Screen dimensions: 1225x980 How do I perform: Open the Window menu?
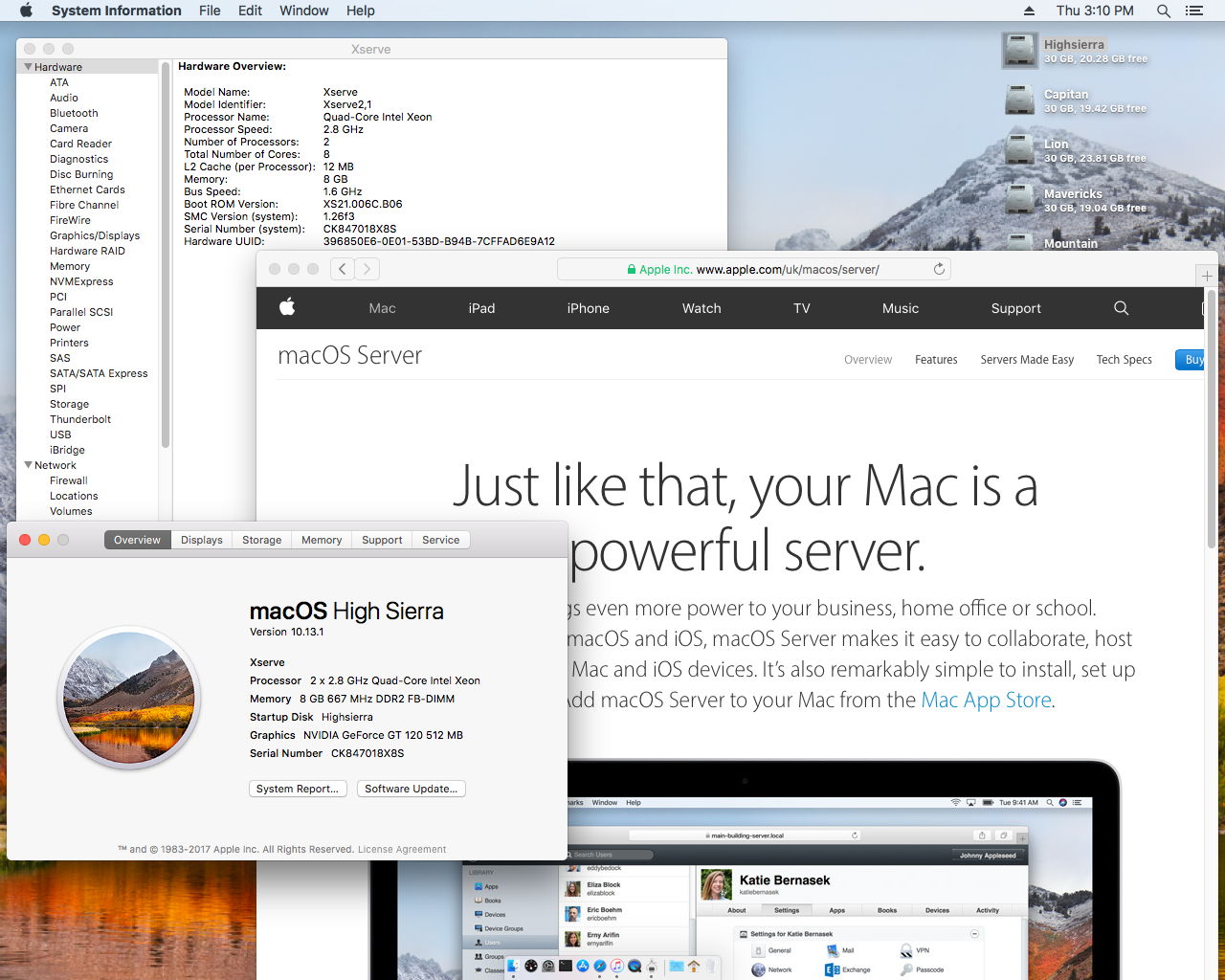tap(304, 11)
